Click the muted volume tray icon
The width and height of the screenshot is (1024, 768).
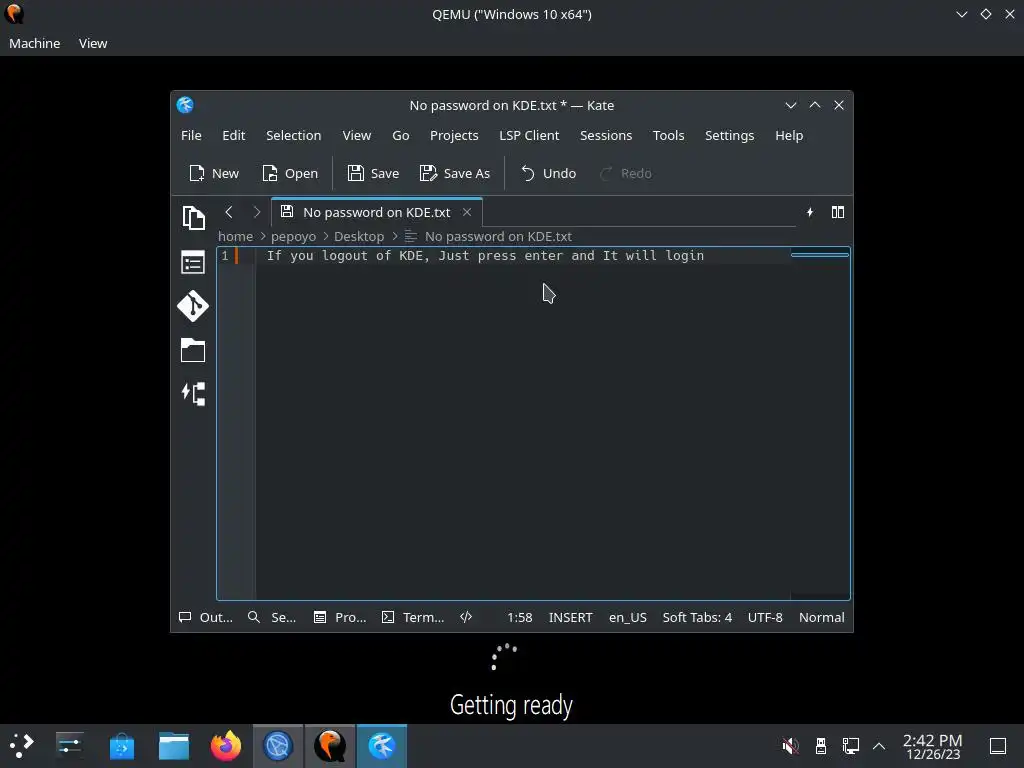click(x=790, y=745)
